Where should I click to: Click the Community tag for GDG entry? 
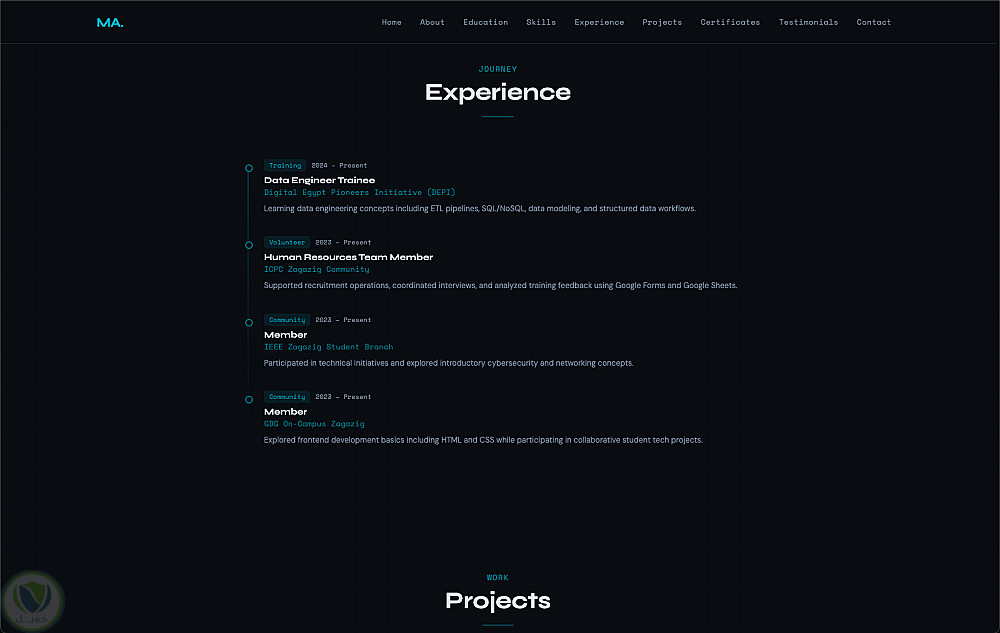tap(287, 397)
